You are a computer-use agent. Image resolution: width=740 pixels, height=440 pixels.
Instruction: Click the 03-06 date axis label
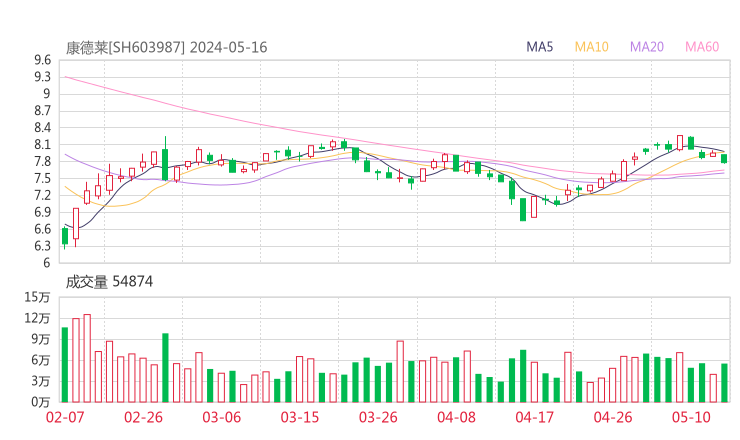coord(221,417)
